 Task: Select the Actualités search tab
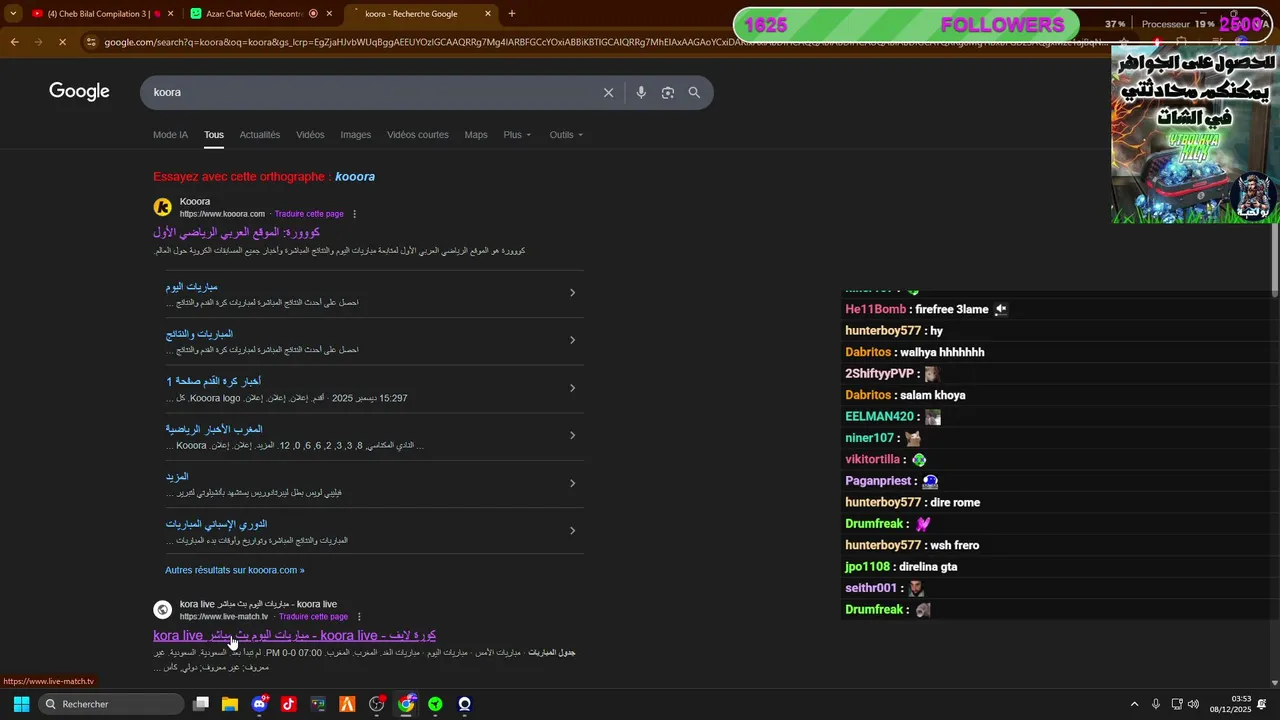coord(260,135)
